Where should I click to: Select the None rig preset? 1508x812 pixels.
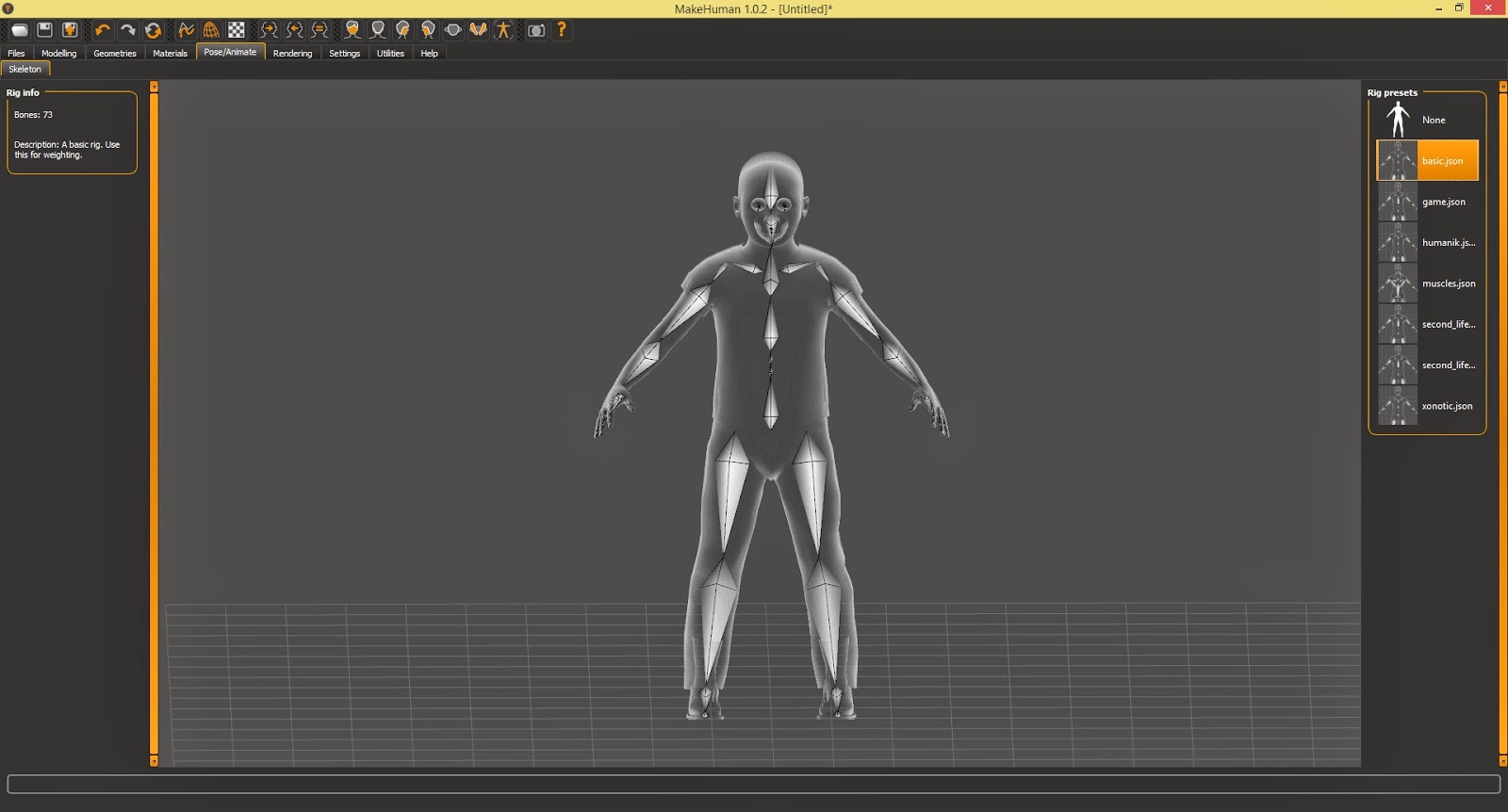pyautogui.click(x=1427, y=120)
